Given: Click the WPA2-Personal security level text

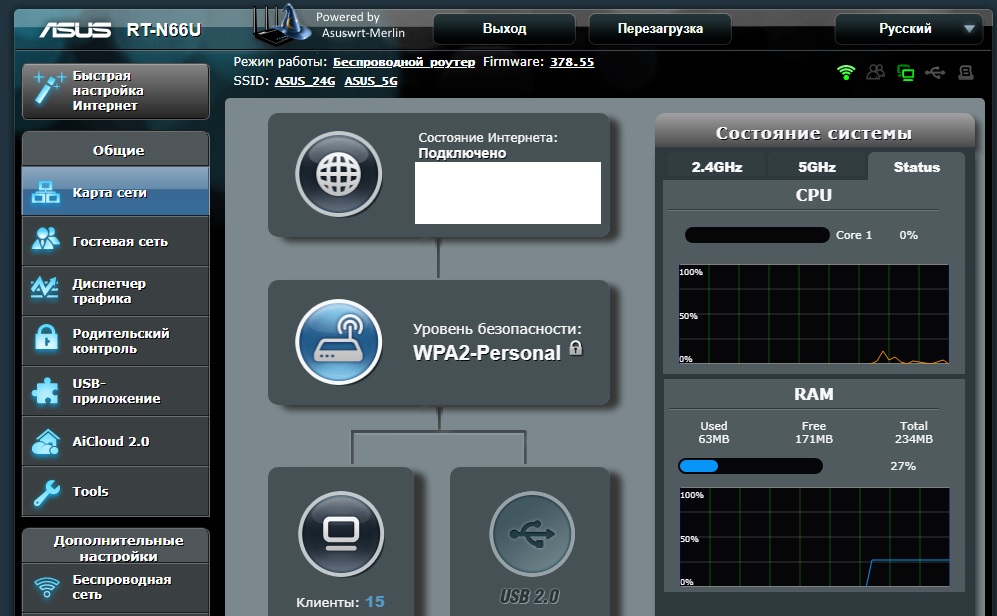Looking at the screenshot, I should (486, 353).
